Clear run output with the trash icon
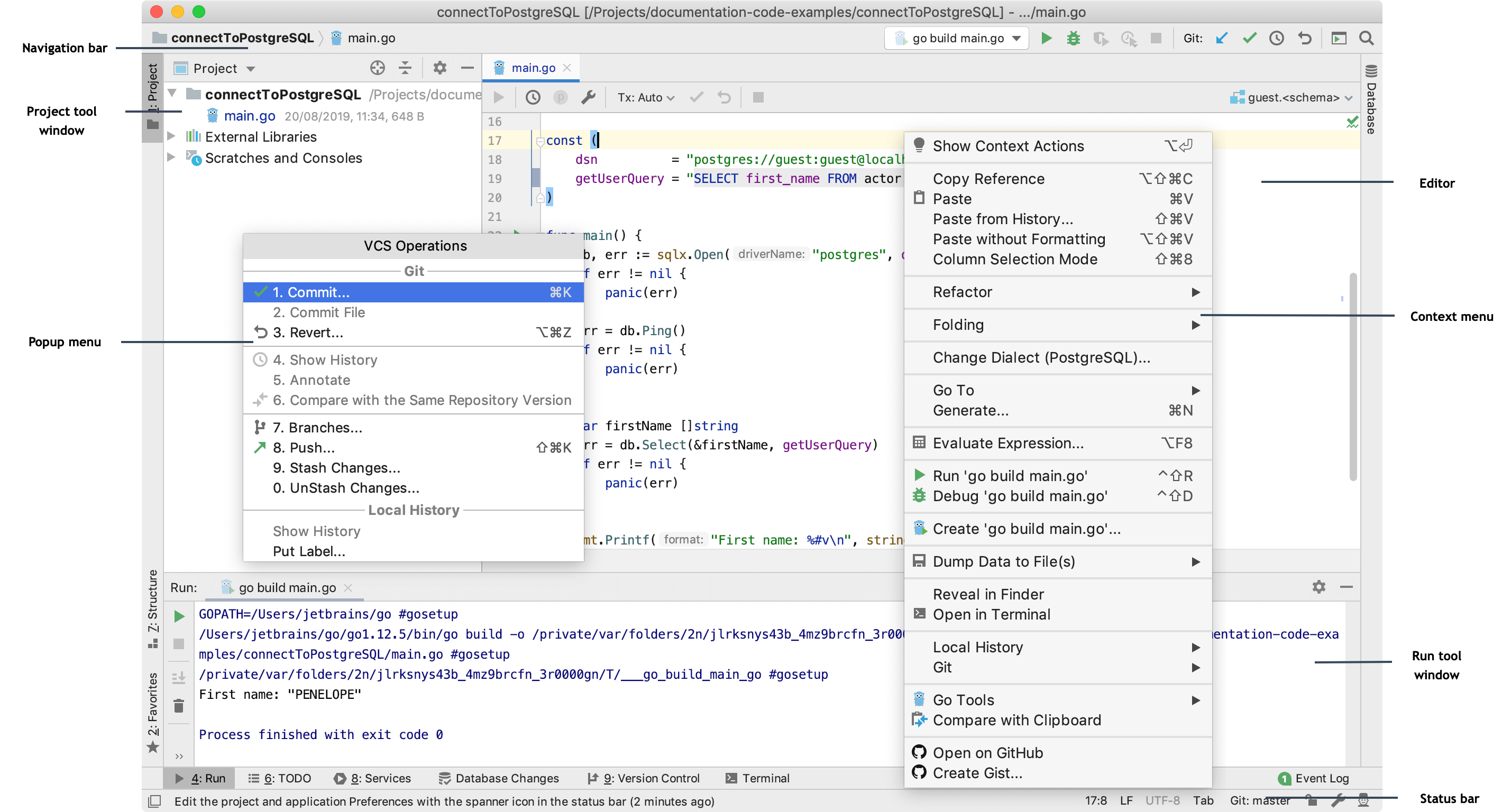This screenshot has height=812, width=1502. pos(178,706)
